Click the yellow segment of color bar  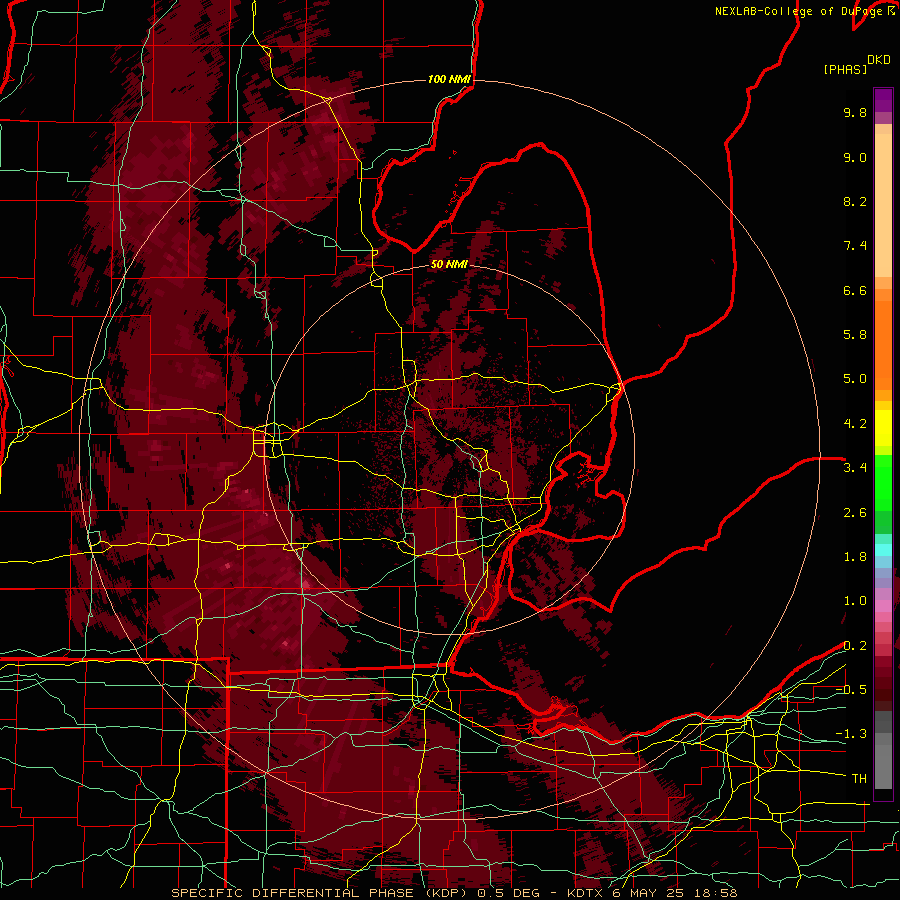click(883, 428)
